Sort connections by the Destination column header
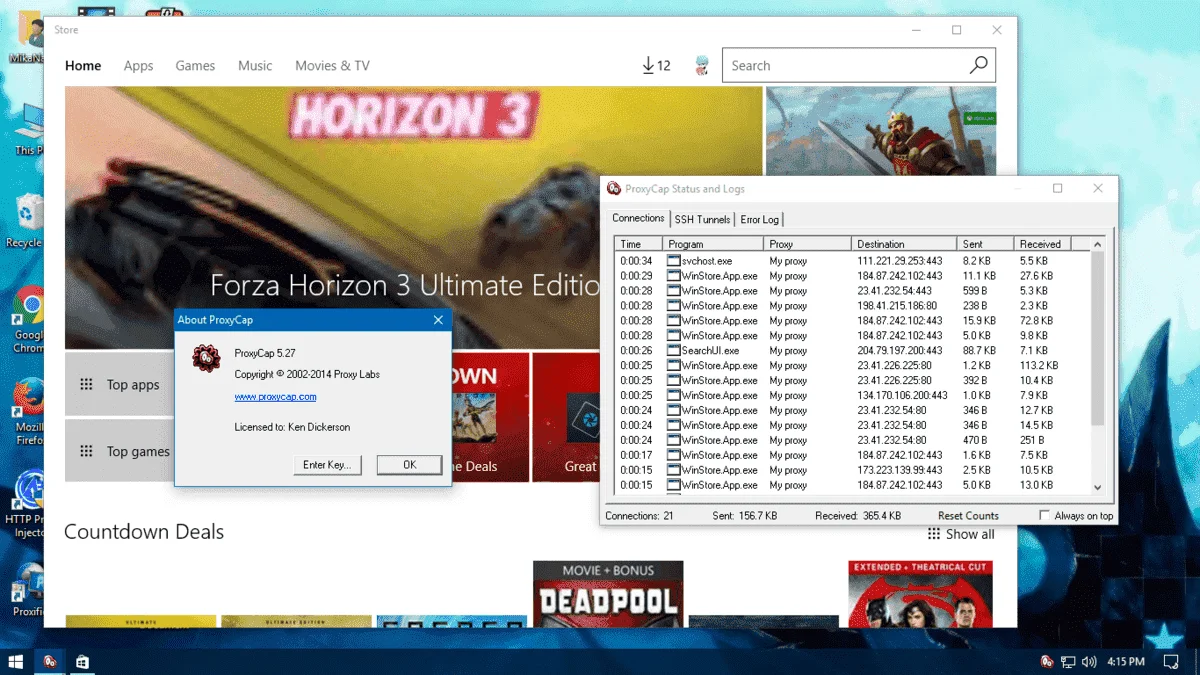This screenshot has width=1200, height=675. 905,244
